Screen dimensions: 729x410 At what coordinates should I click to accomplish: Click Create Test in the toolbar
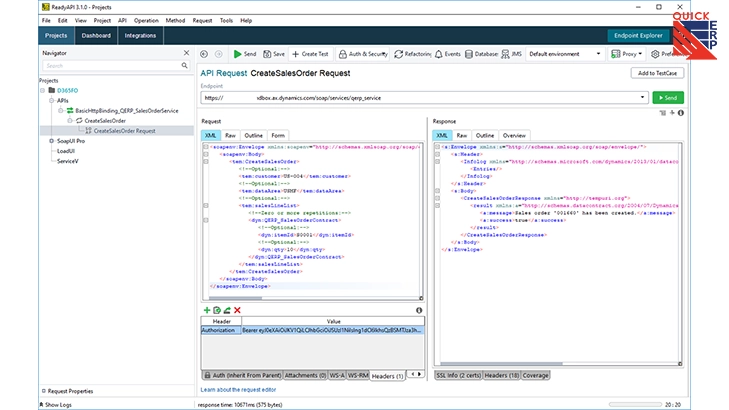click(x=310, y=54)
